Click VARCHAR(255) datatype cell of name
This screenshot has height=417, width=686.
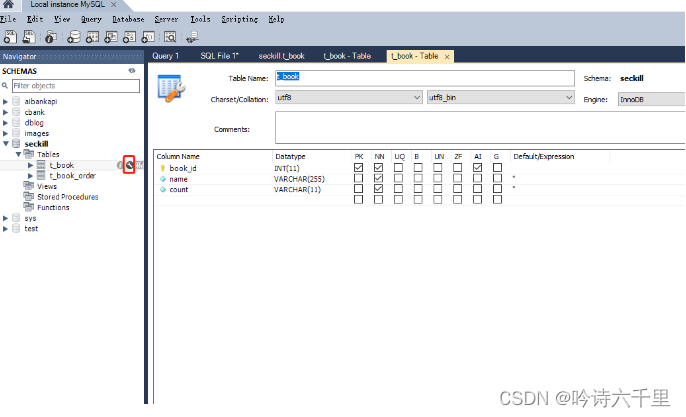(x=299, y=179)
